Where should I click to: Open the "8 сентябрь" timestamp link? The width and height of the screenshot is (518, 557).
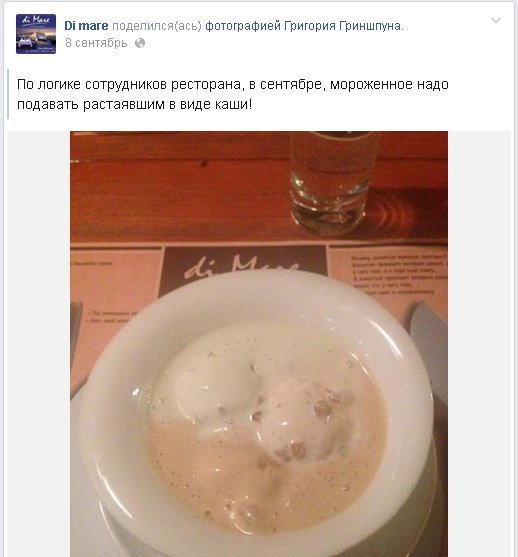96,43
